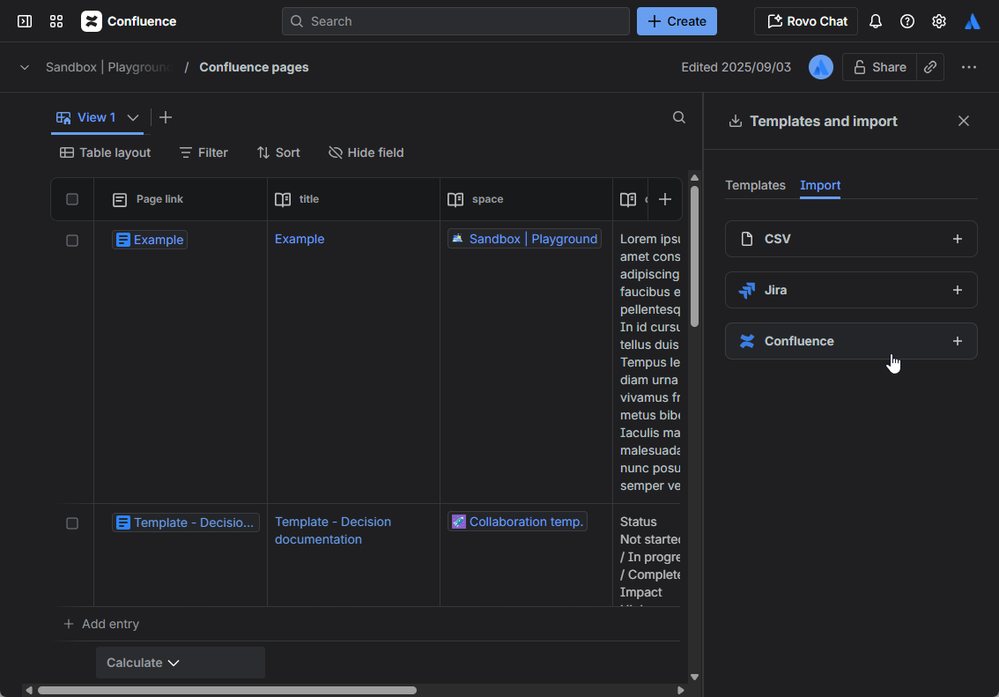The height and width of the screenshot is (697, 999).
Task: Check the Example row checkbox
Action: [x=72, y=241]
